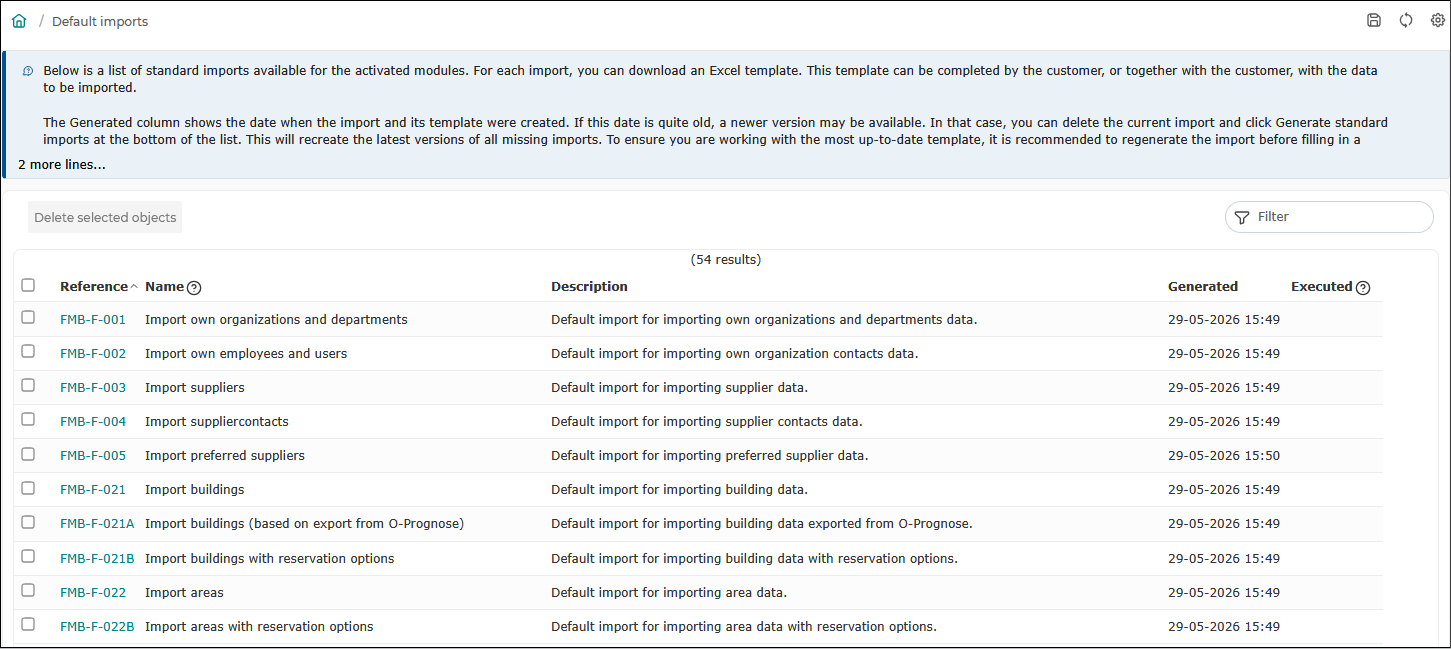
Task: Click 'Import areas with reservation options' text
Action: (x=259, y=627)
